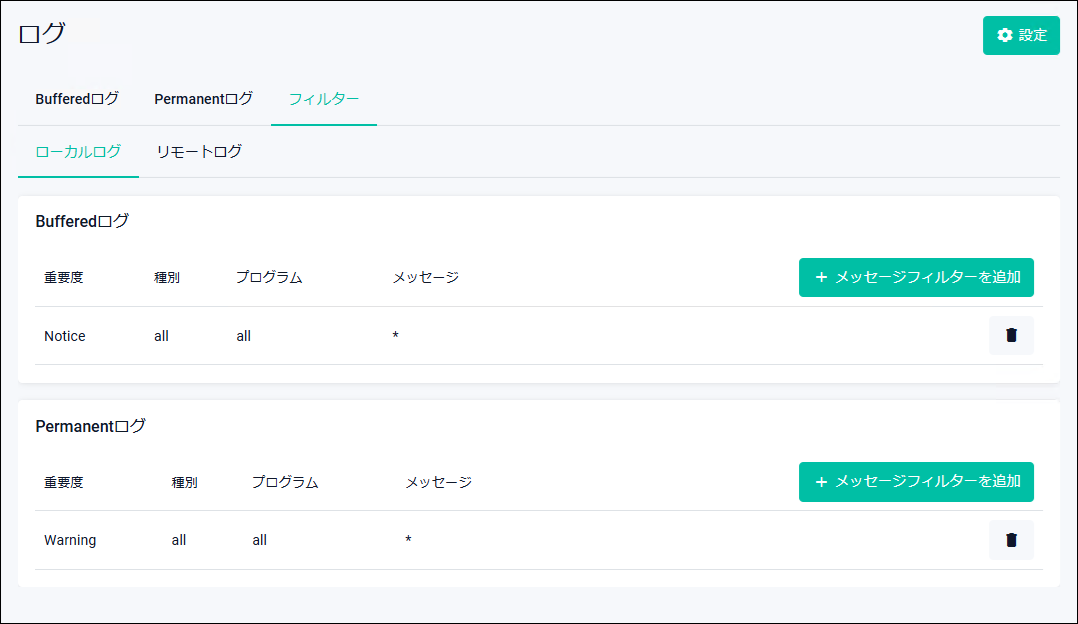Select the フィルター tab
The width and height of the screenshot is (1078, 624).
click(323, 99)
